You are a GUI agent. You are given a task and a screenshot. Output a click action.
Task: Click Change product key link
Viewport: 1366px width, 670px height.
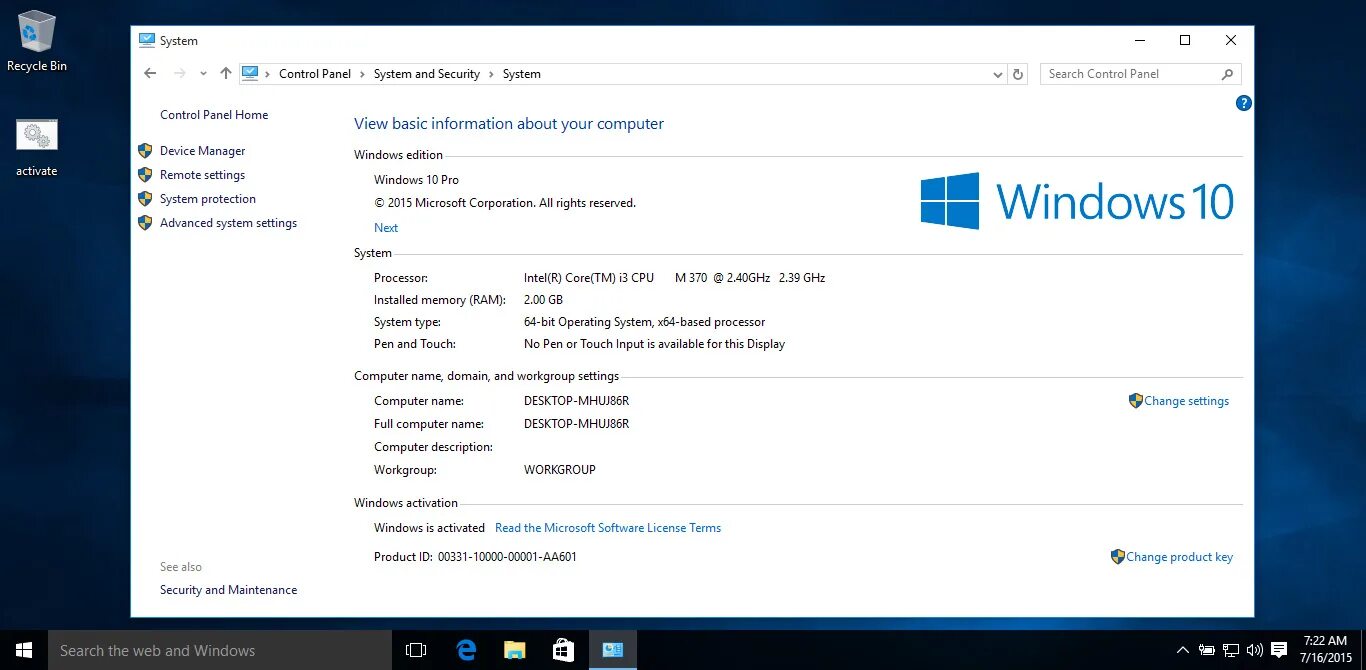pos(1179,557)
